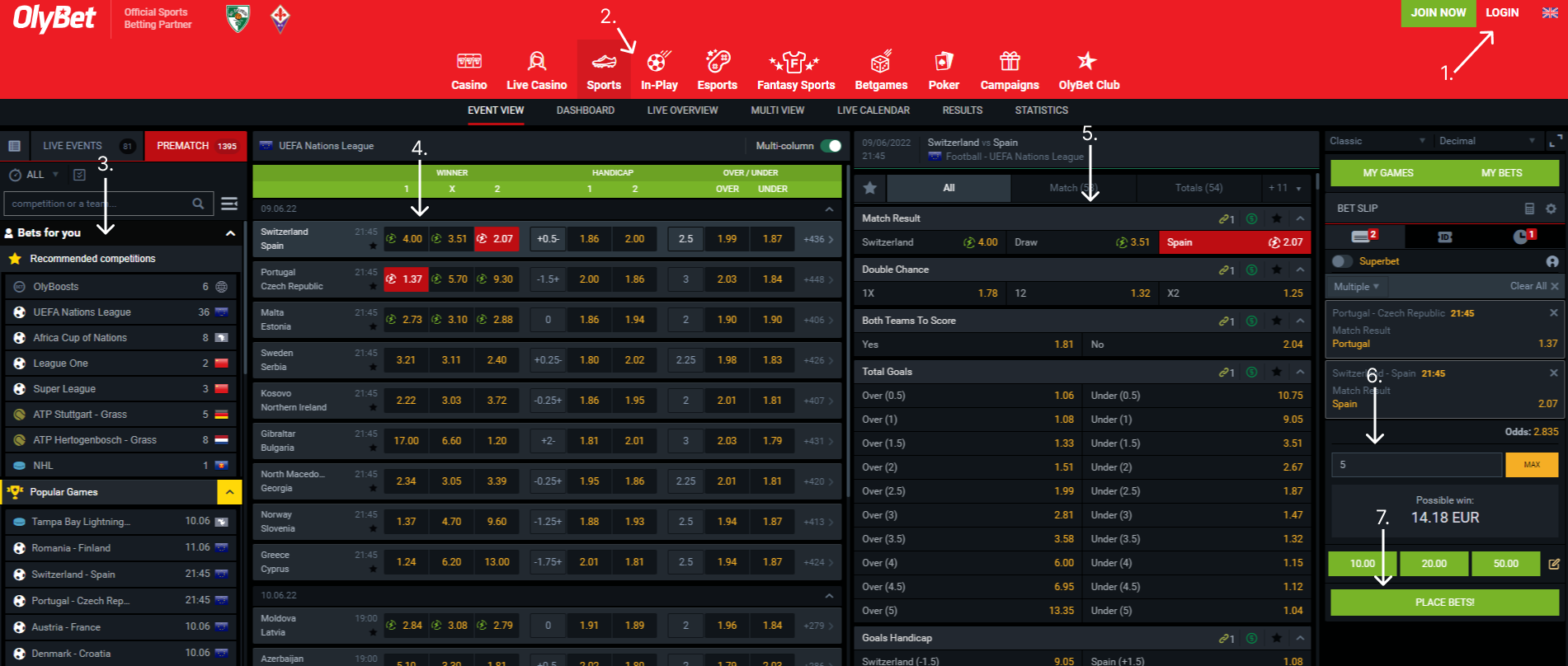Open the OlyBet Club star icon

click(x=1087, y=61)
